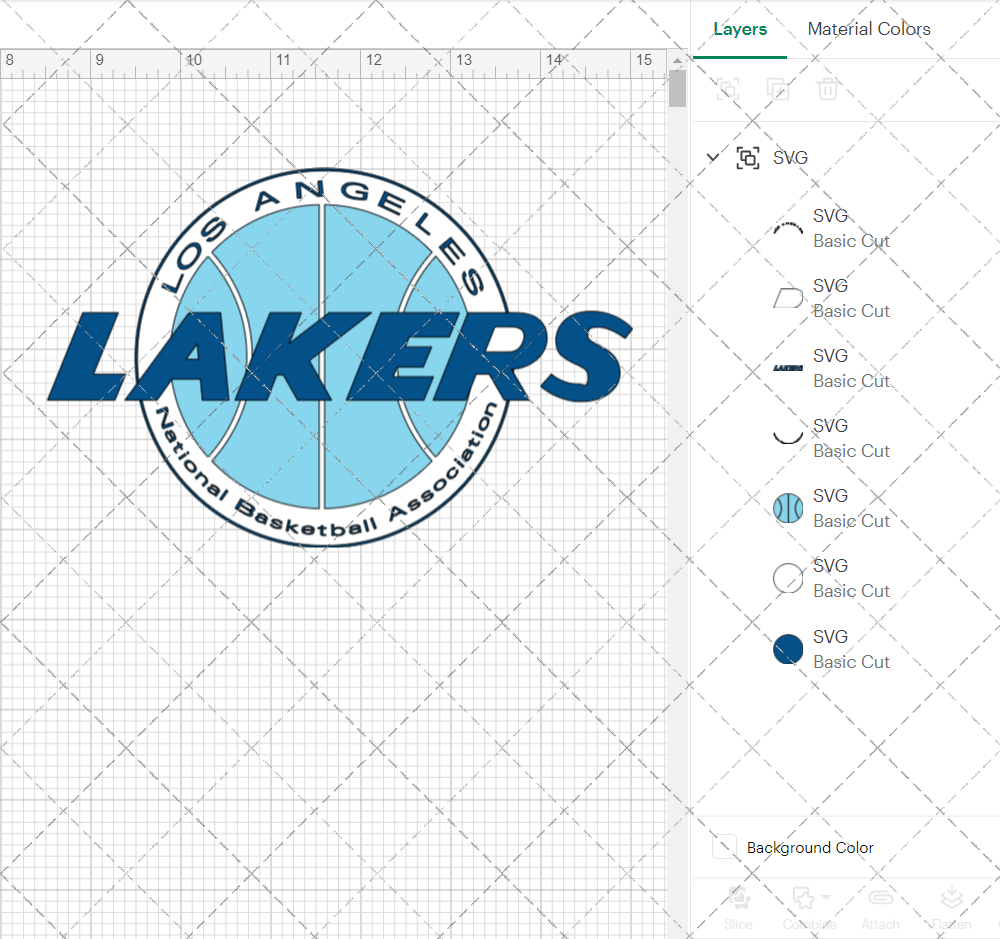Image resolution: width=1000 pixels, height=939 pixels.
Task: Click the Duplicate icon in layers toolbar
Action: pos(777,89)
